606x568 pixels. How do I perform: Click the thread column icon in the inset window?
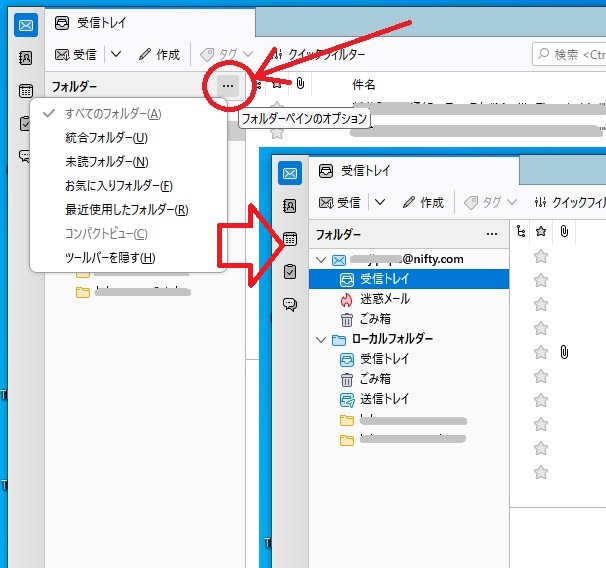coord(519,233)
